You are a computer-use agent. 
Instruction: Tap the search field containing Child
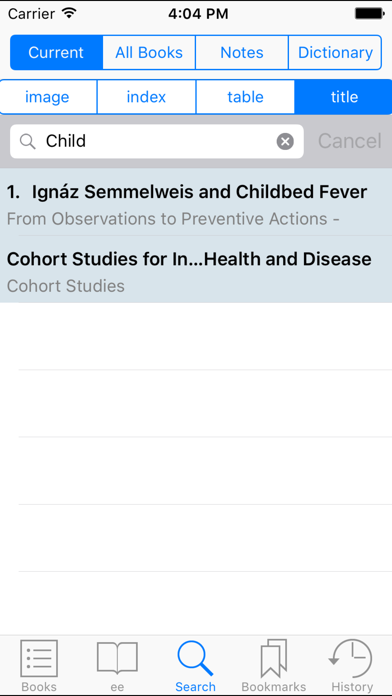[x=157, y=142]
